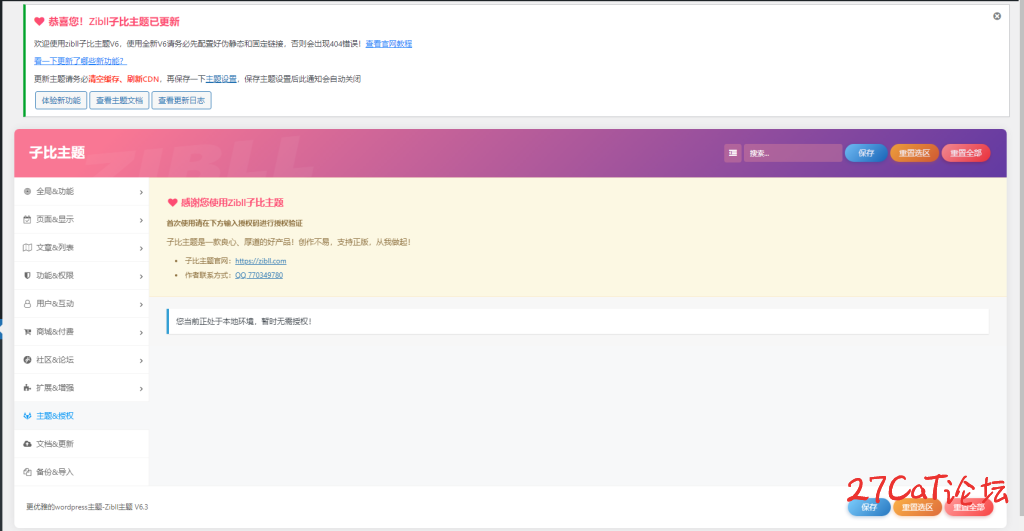Expand the 社区&论坛 chevron arrow
The width and height of the screenshot is (1024, 531).
click(141, 361)
